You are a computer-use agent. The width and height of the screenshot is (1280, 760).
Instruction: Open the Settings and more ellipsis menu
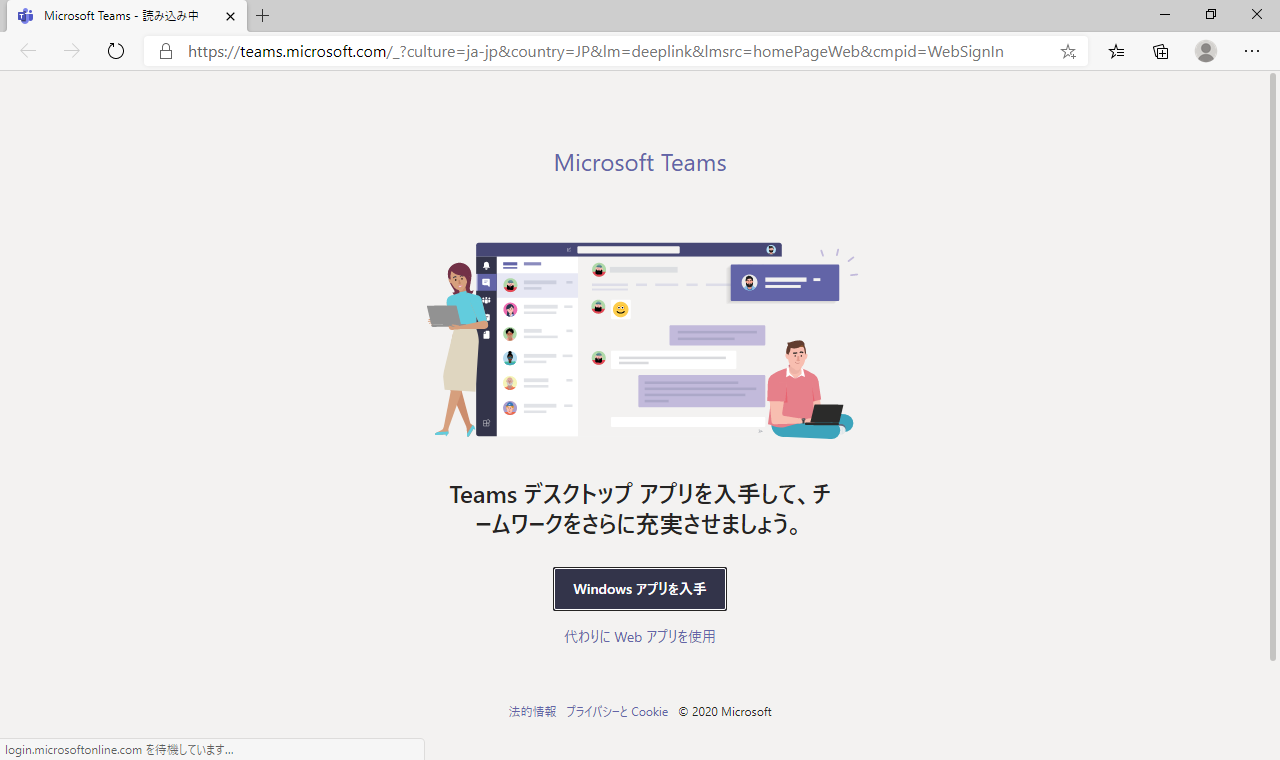[x=1252, y=51]
